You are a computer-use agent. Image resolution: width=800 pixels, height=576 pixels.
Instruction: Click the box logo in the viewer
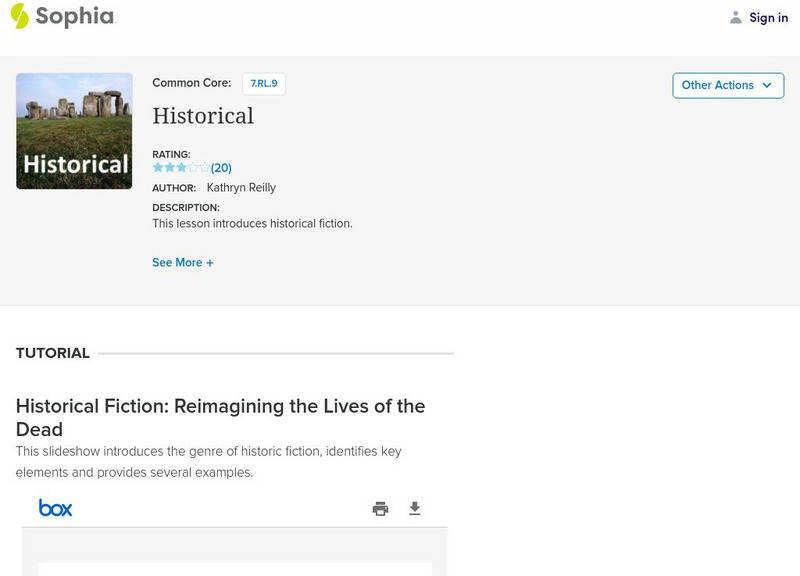coord(55,508)
